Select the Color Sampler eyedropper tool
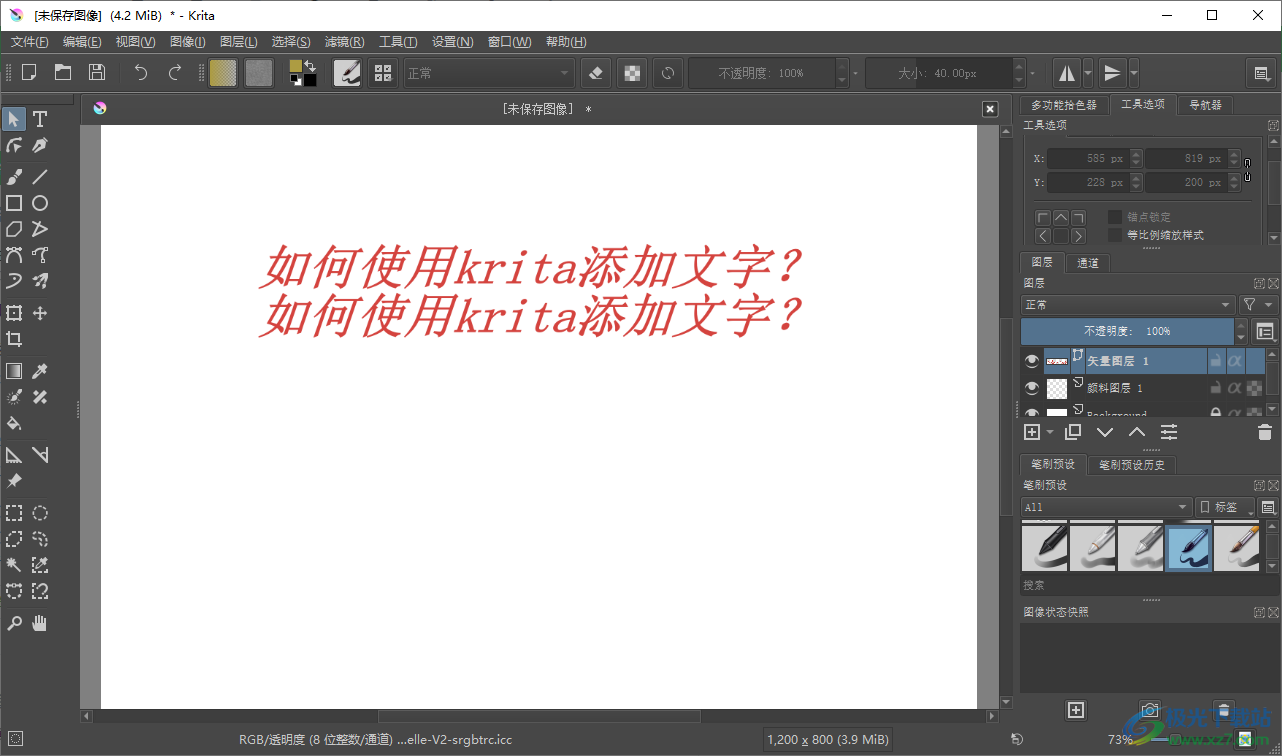 click(x=40, y=371)
